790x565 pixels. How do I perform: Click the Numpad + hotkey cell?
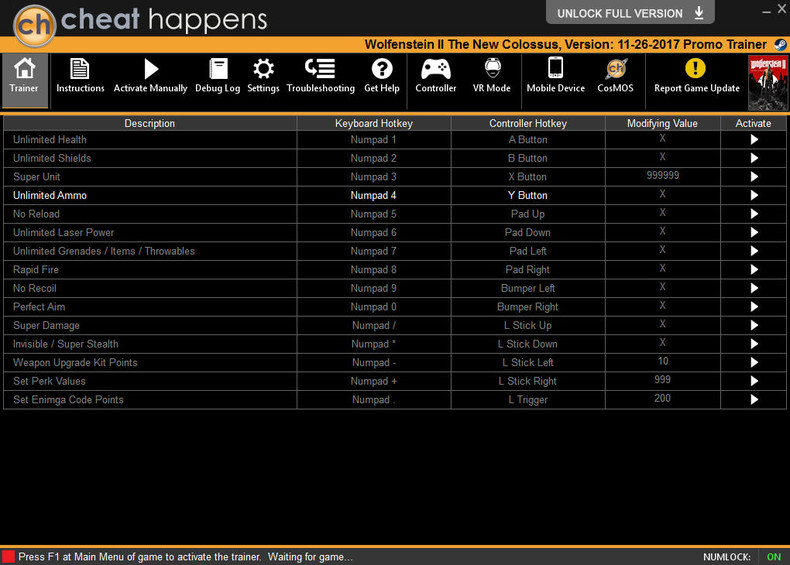[x=374, y=381]
